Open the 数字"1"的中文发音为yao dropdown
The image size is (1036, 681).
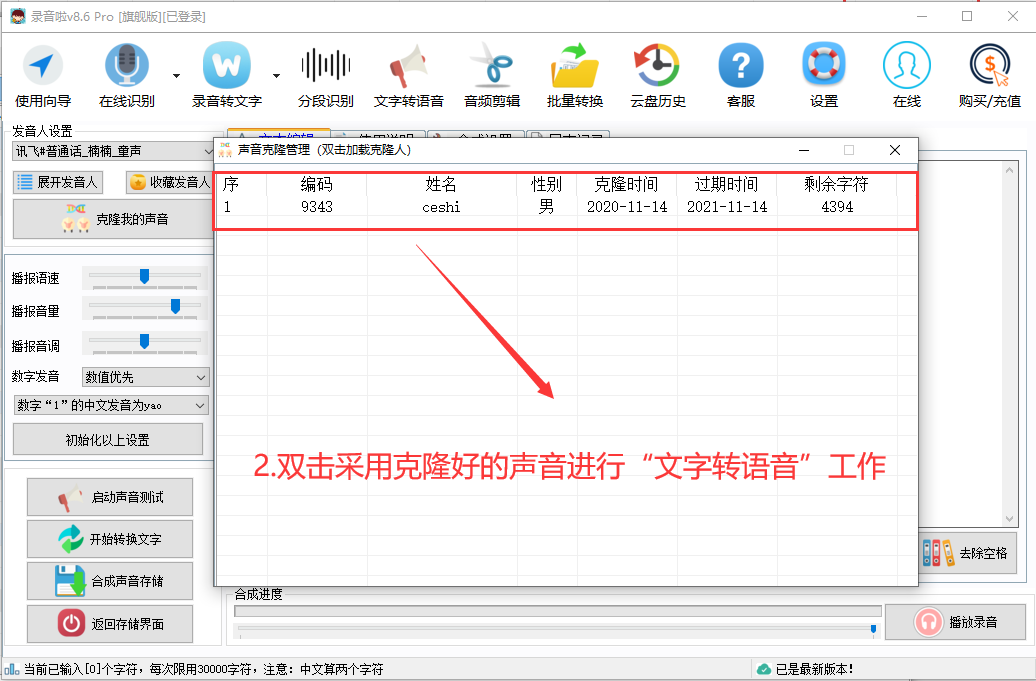(x=111, y=405)
